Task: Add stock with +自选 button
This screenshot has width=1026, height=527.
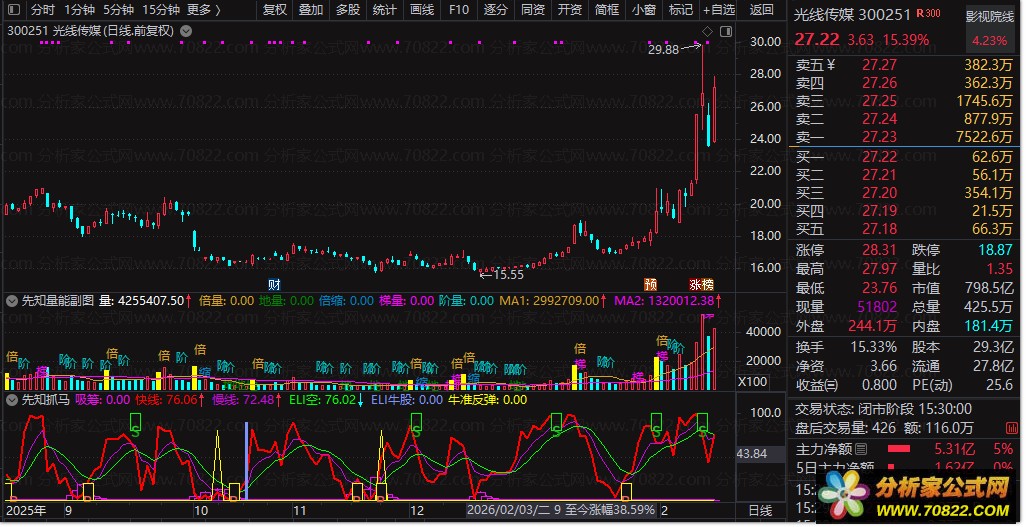Action: point(718,10)
